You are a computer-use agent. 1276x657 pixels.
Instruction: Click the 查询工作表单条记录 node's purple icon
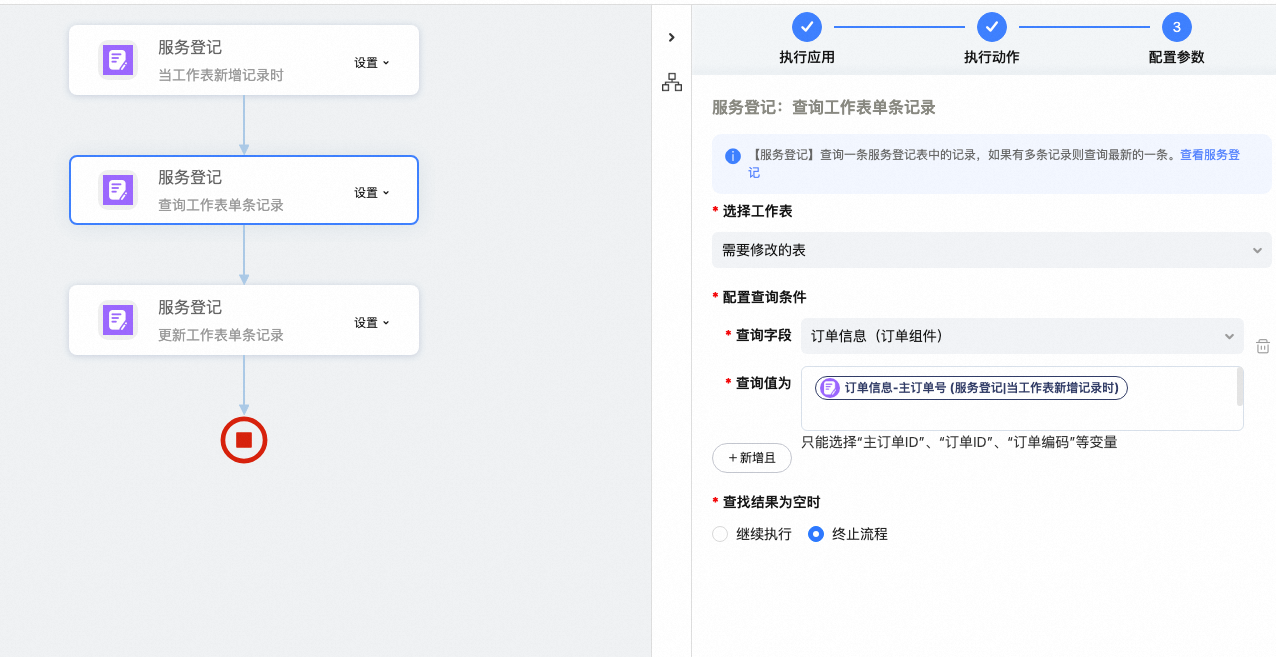point(118,190)
